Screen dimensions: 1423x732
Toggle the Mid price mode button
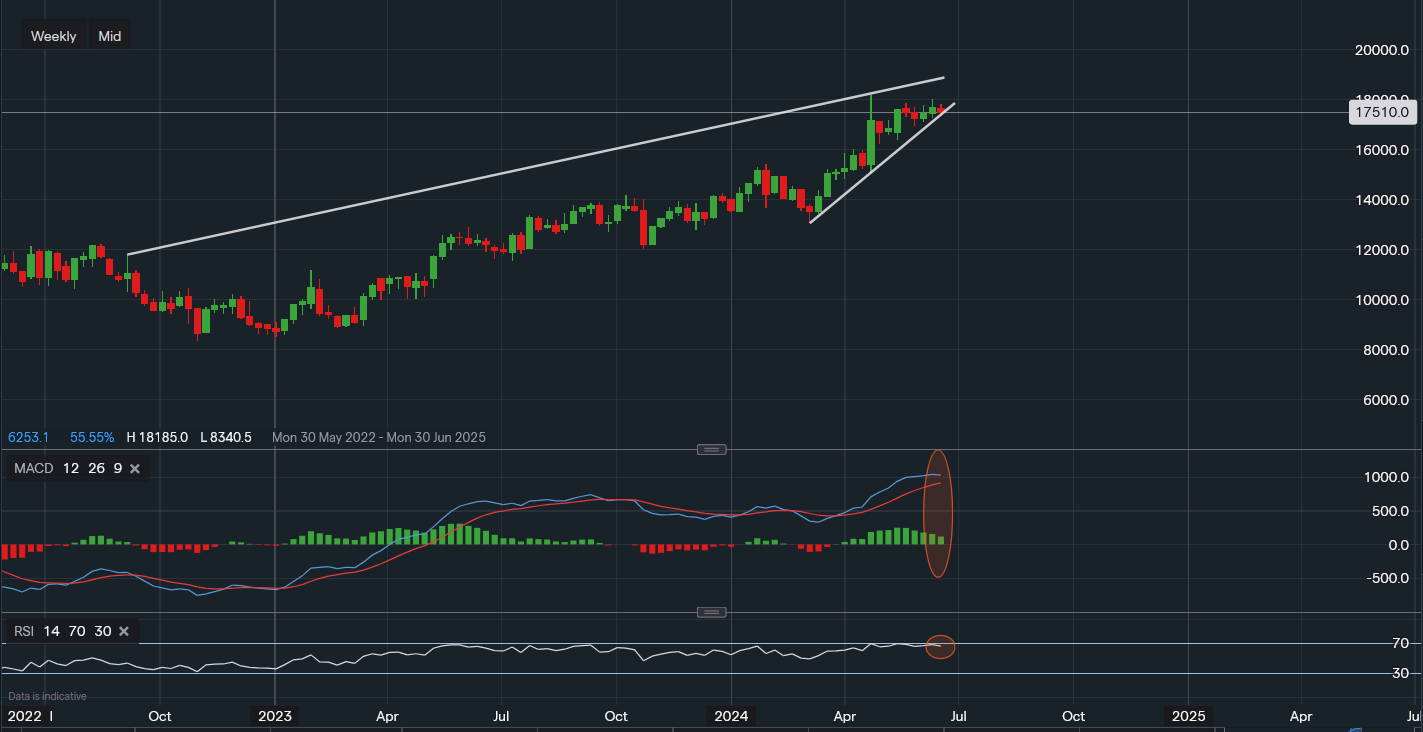point(109,35)
